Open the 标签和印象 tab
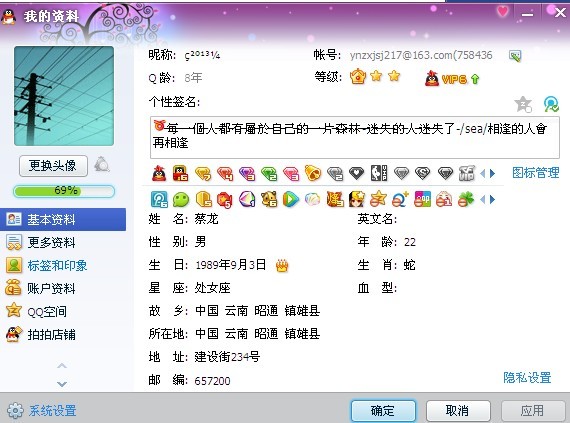 [63, 265]
